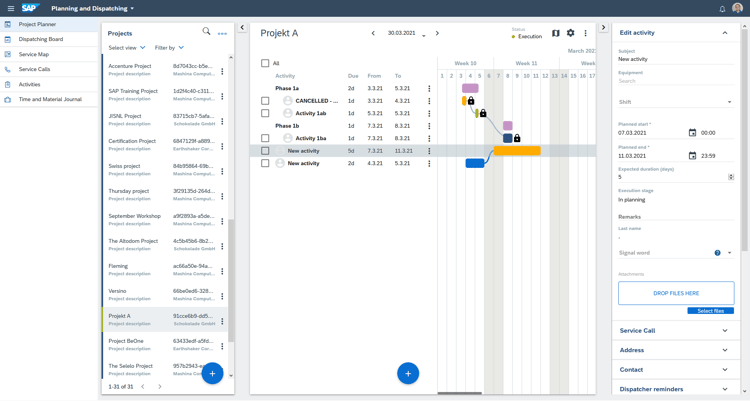Check the 2d New activity checkbox
The image size is (750, 401).
tap(265, 163)
